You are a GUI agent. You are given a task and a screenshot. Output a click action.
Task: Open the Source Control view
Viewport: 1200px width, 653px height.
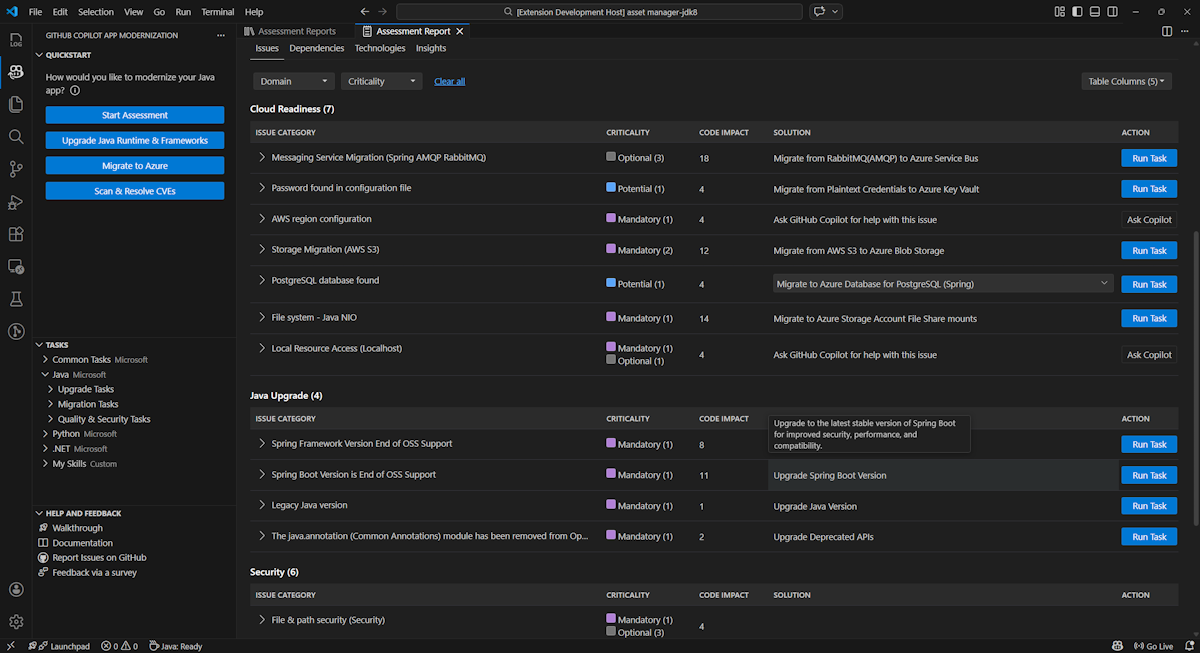[16, 169]
